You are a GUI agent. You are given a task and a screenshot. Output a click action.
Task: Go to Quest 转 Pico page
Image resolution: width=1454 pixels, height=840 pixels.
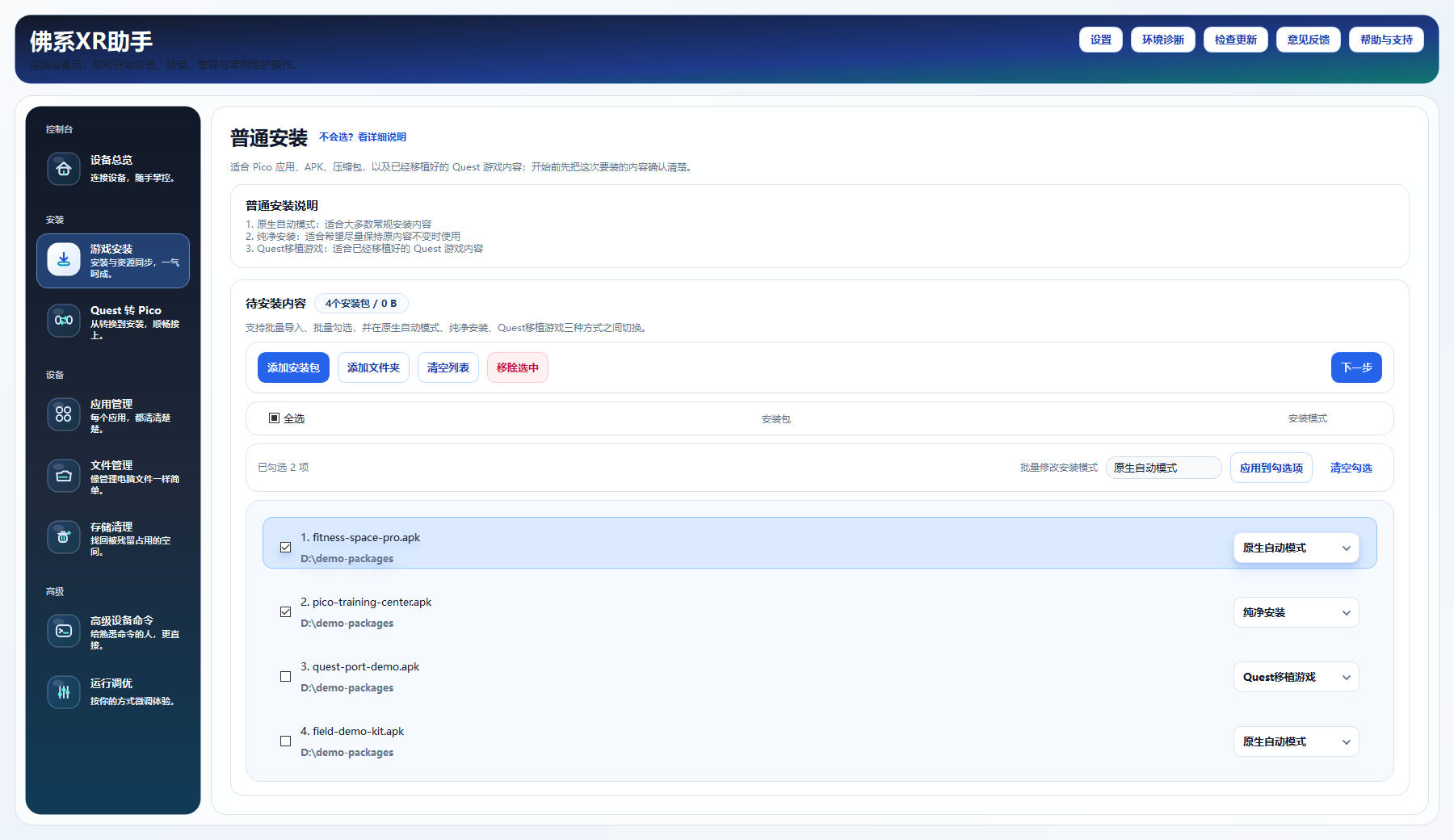tap(113, 321)
